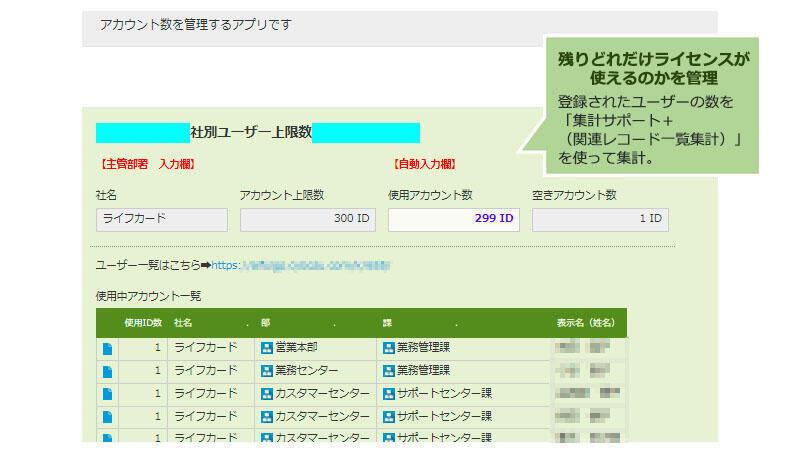800x463 pixels.
Task: Open the ユーザー一覧 URL link
Action: pos(299,266)
